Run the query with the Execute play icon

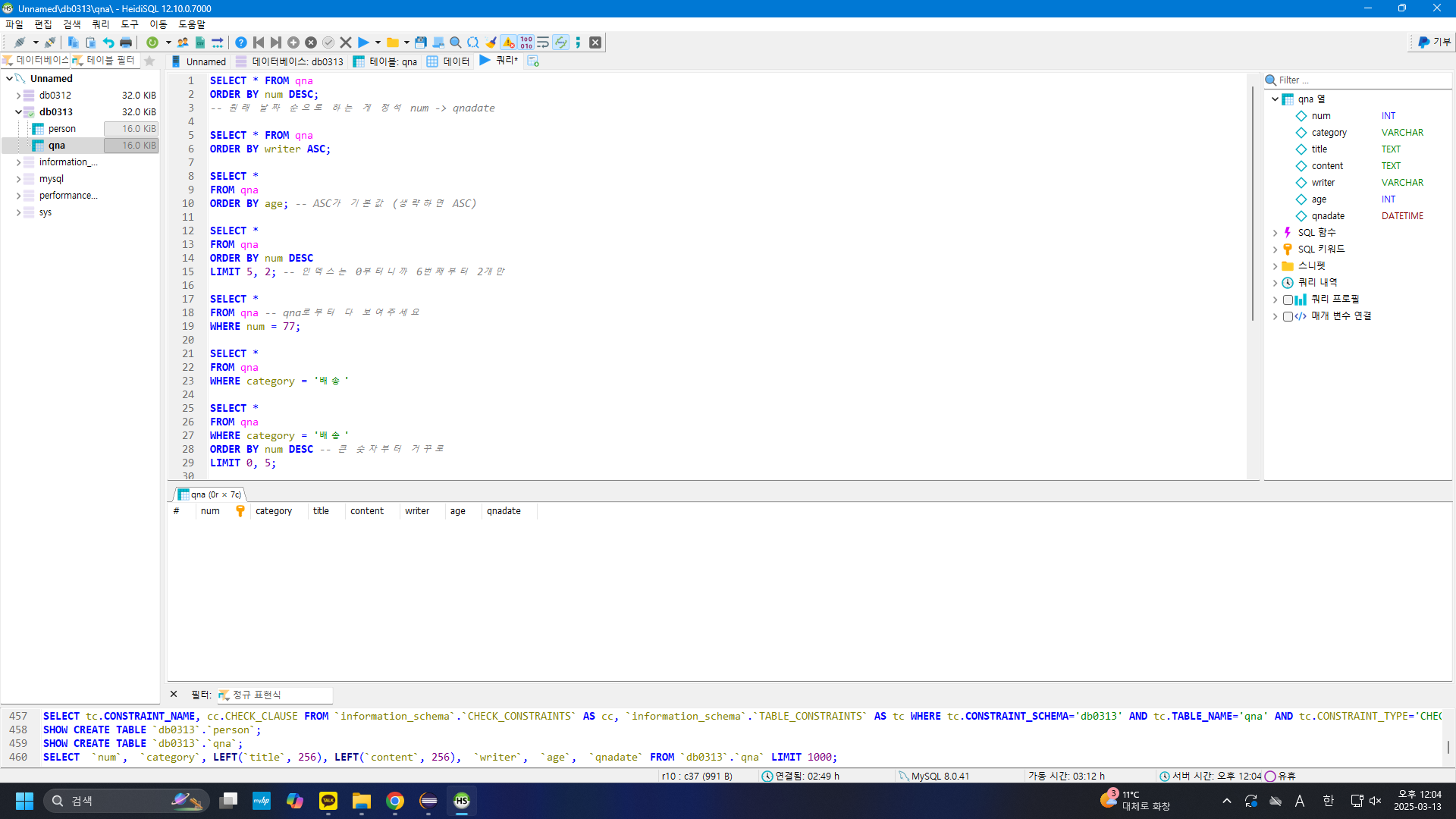[363, 42]
